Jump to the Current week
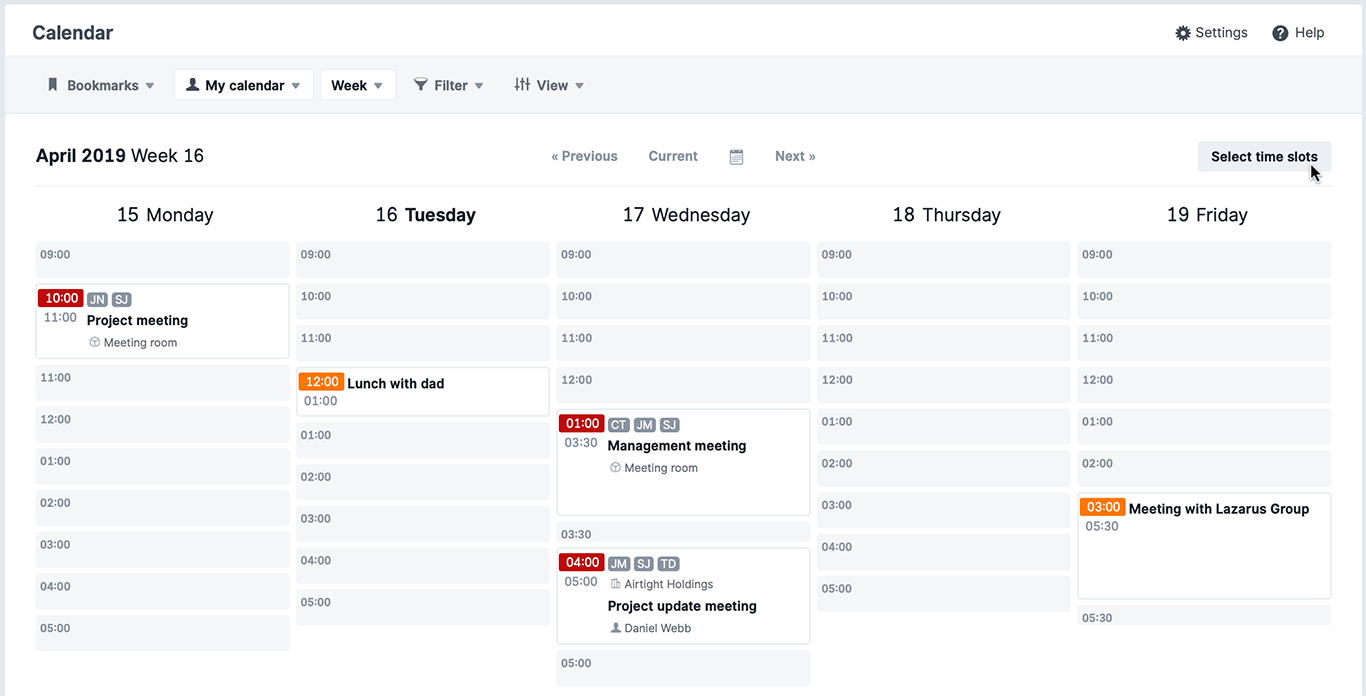Image resolution: width=1366 pixels, height=696 pixels. (x=673, y=156)
